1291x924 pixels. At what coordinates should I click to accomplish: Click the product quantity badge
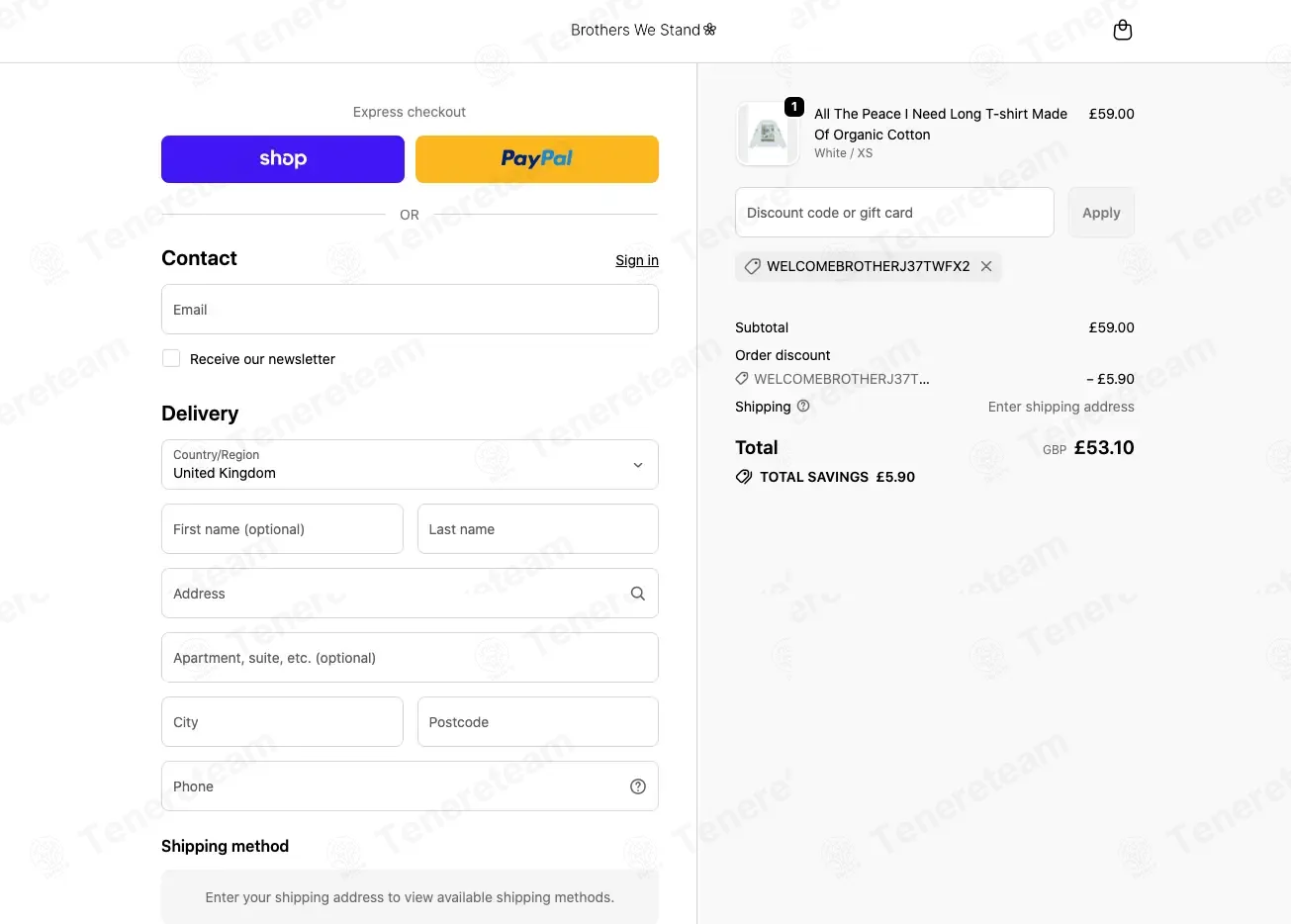point(793,107)
